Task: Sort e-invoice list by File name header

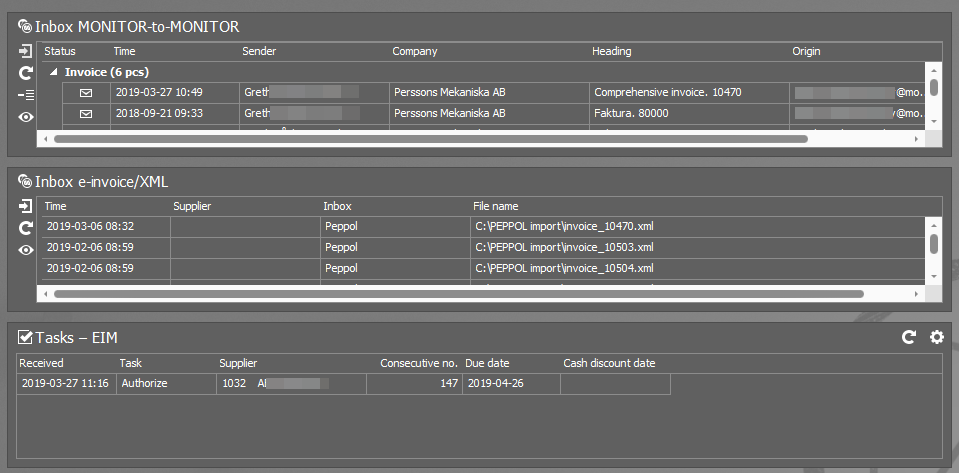Action: pos(496,206)
